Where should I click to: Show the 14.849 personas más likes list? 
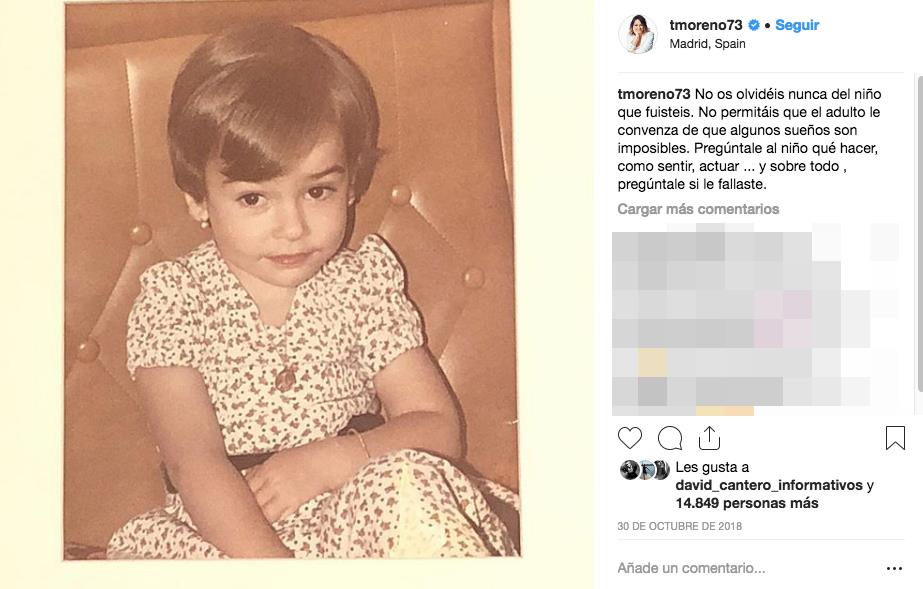coord(746,504)
